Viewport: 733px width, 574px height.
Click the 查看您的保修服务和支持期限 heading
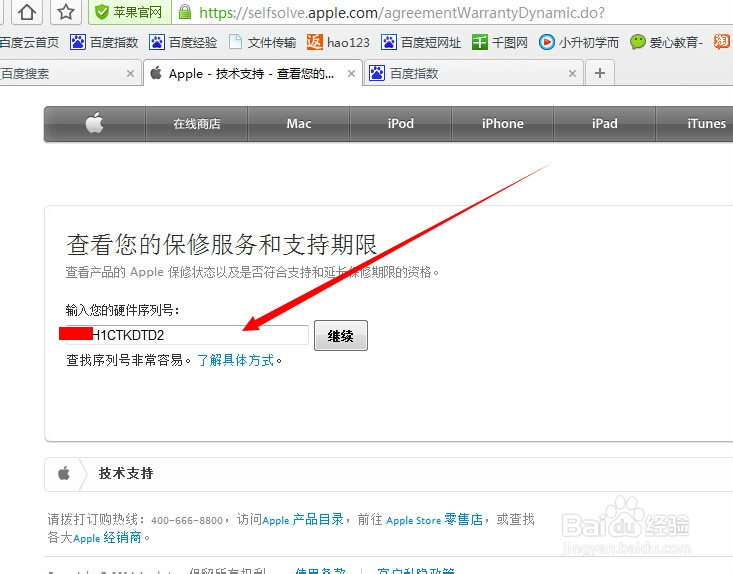[x=222, y=244]
